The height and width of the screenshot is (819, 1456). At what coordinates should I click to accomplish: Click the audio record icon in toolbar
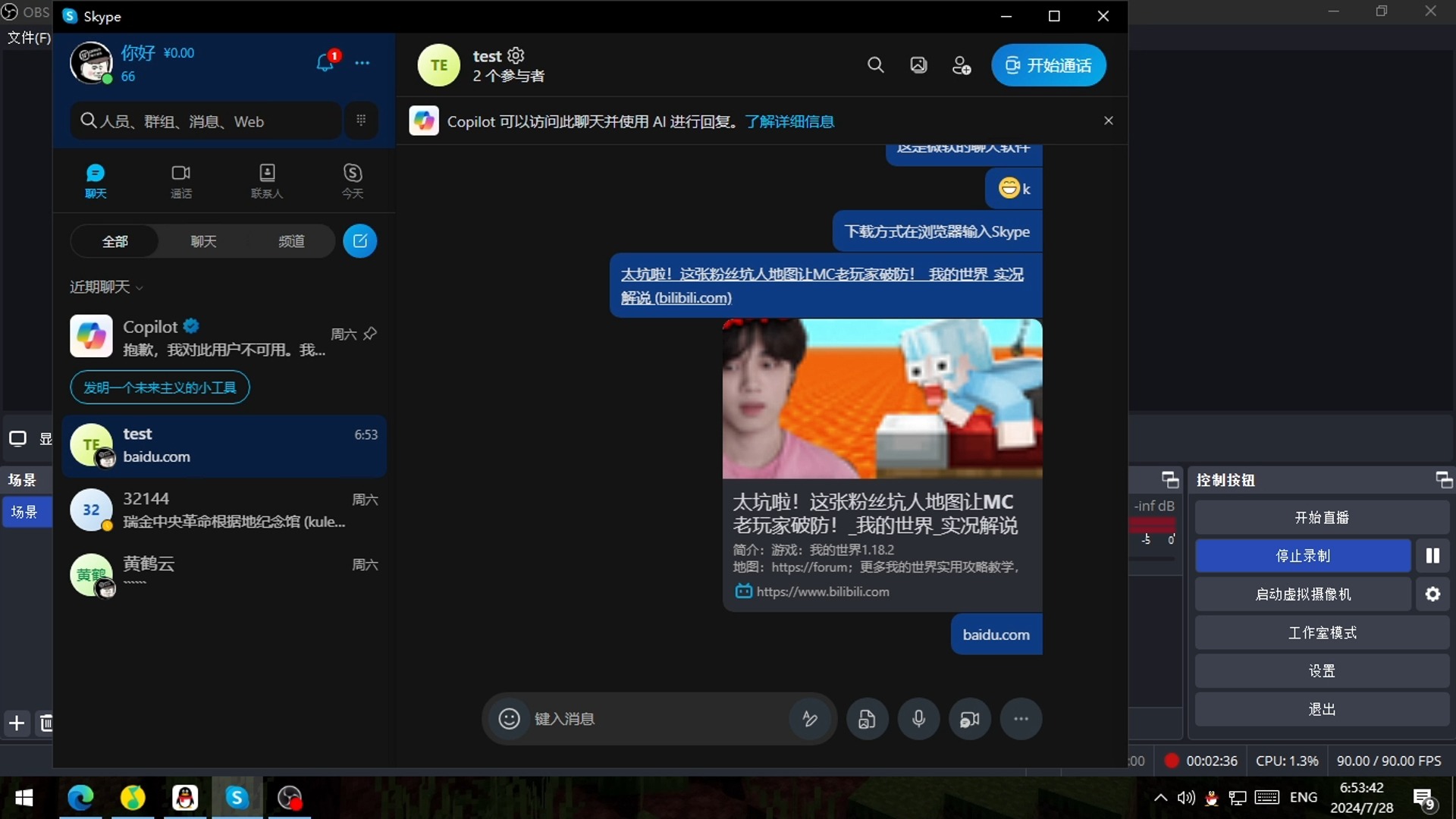pyautogui.click(x=917, y=718)
